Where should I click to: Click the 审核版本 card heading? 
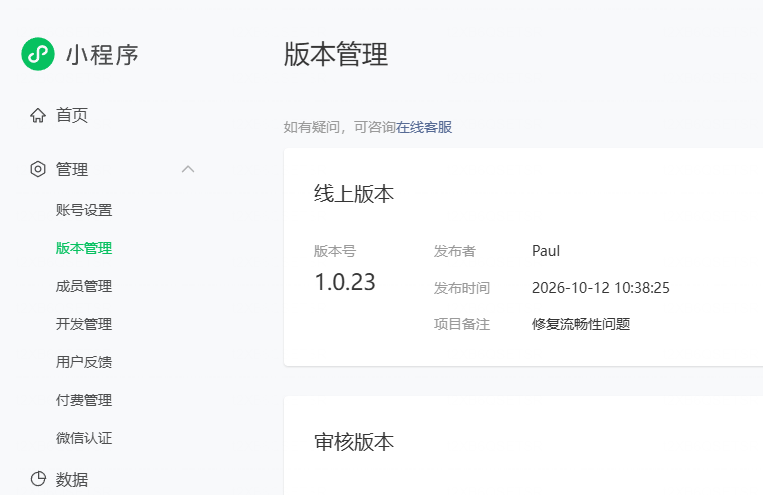(x=354, y=442)
